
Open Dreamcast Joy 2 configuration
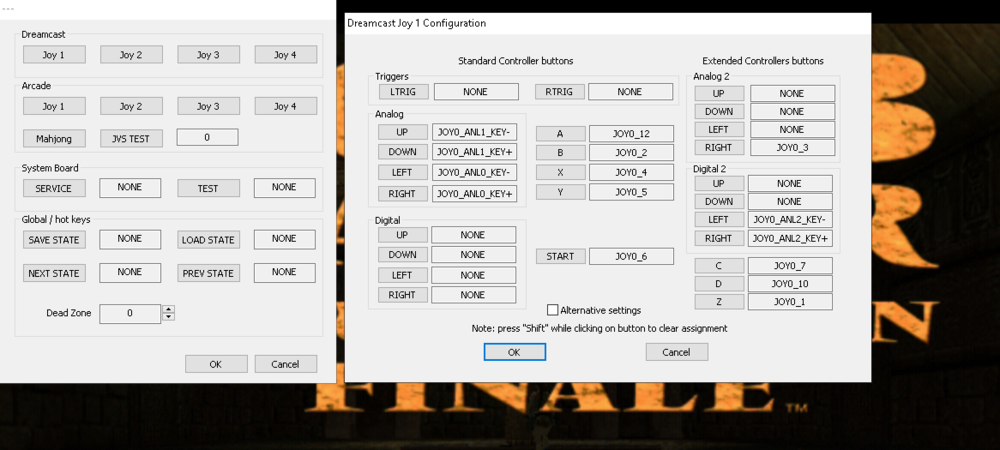(131, 55)
